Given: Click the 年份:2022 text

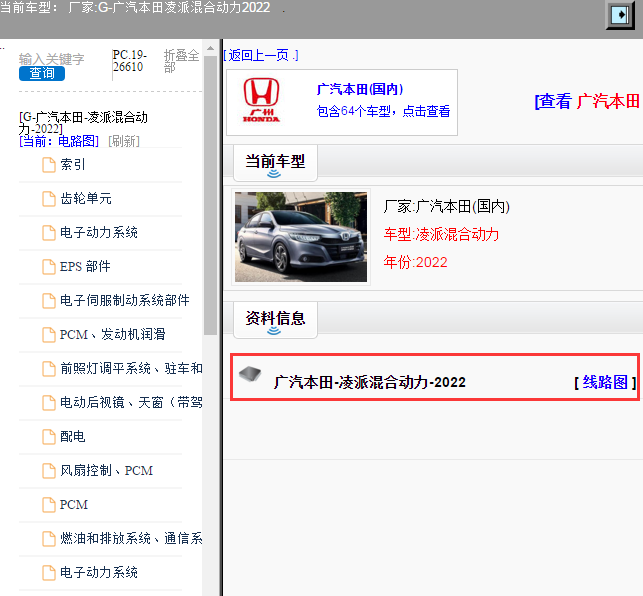Looking at the screenshot, I should (x=415, y=262).
